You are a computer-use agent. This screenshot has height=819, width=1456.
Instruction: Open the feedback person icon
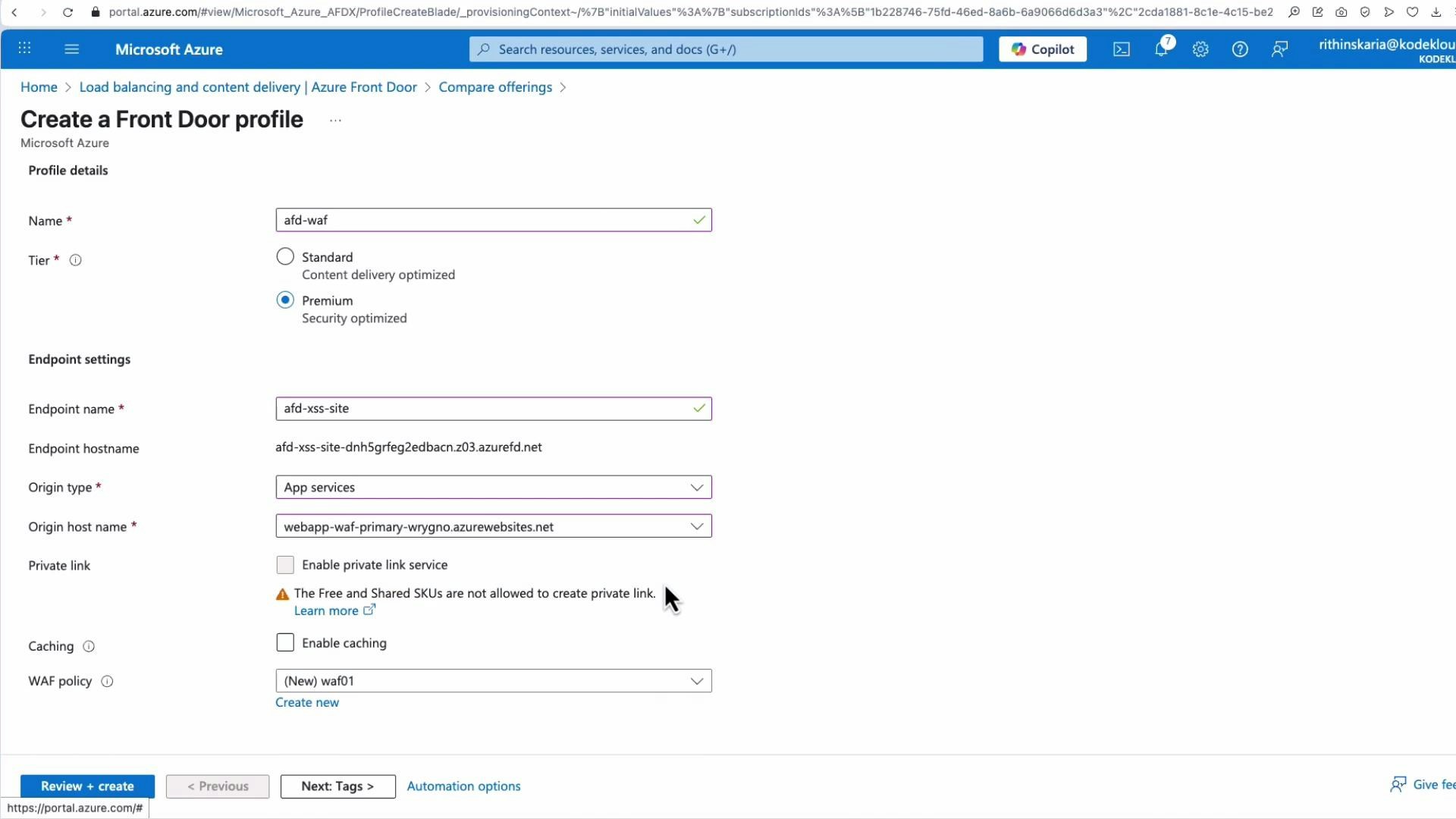tap(1279, 49)
